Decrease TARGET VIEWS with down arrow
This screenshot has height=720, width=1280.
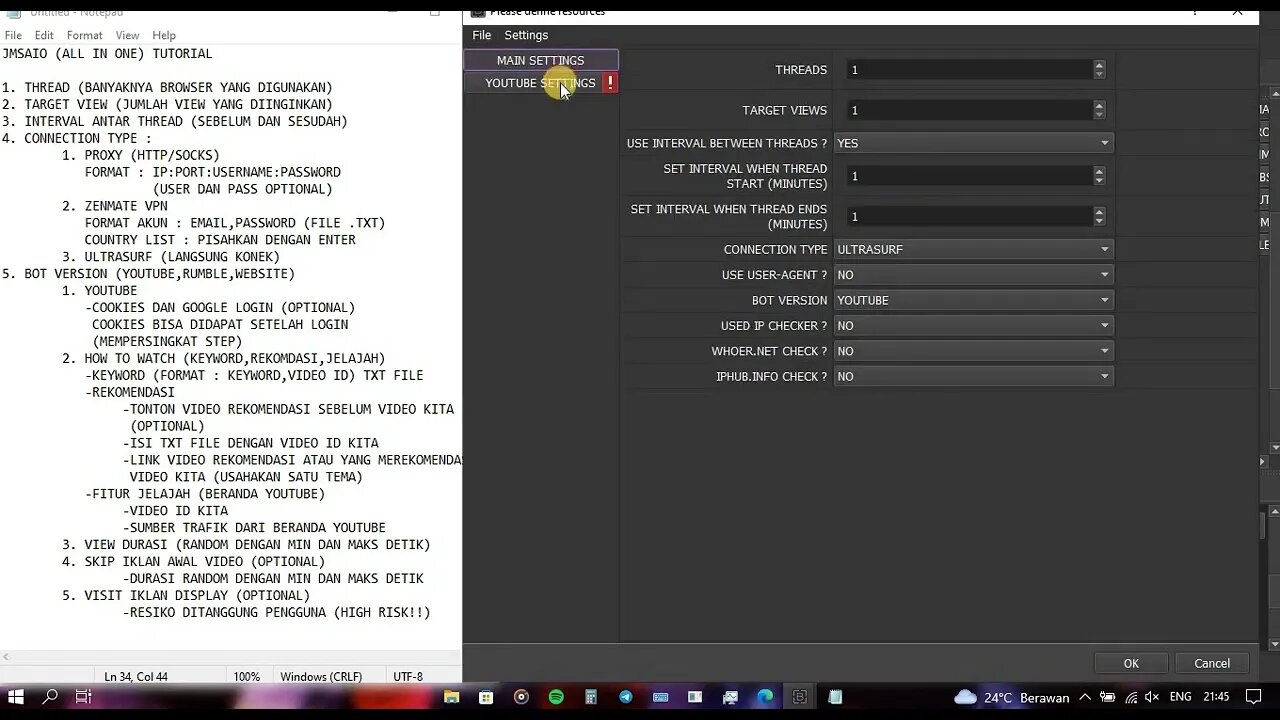point(1099,115)
